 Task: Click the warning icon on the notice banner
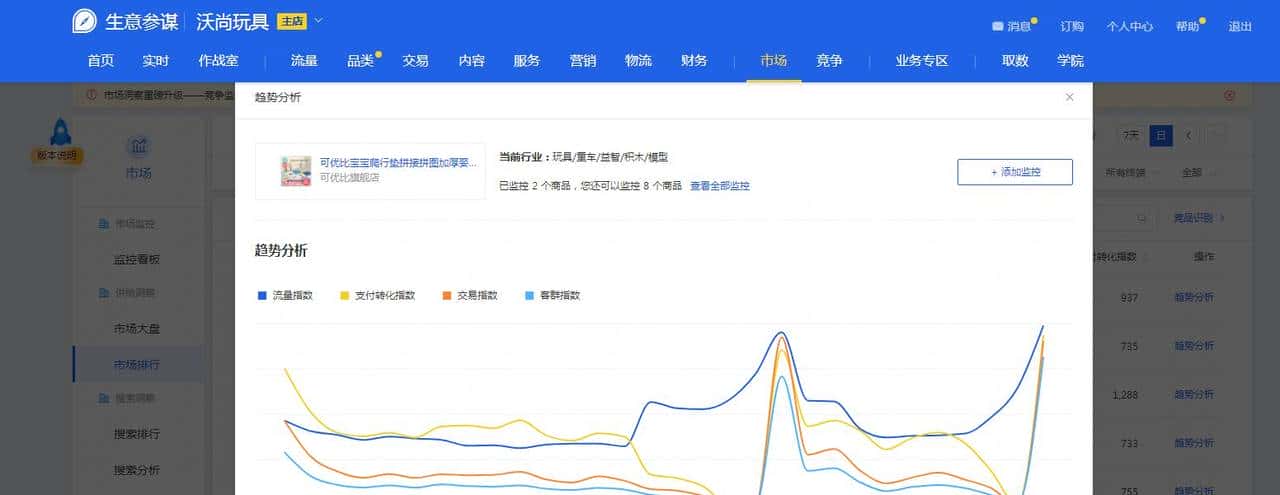pyautogui.click(x=91, y=96)
